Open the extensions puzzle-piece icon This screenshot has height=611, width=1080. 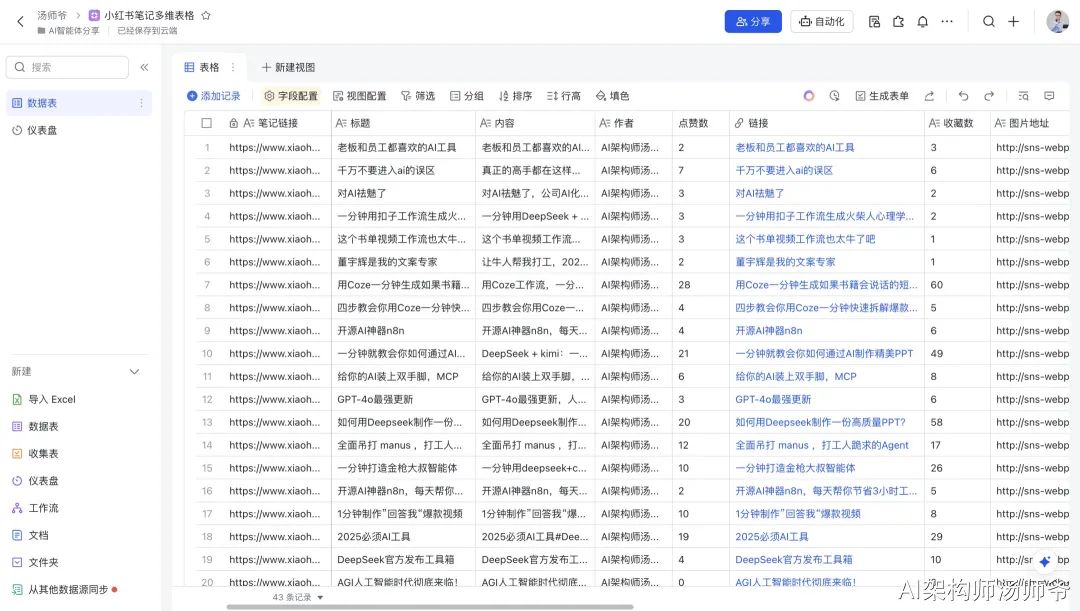click(x=898, y=21)
